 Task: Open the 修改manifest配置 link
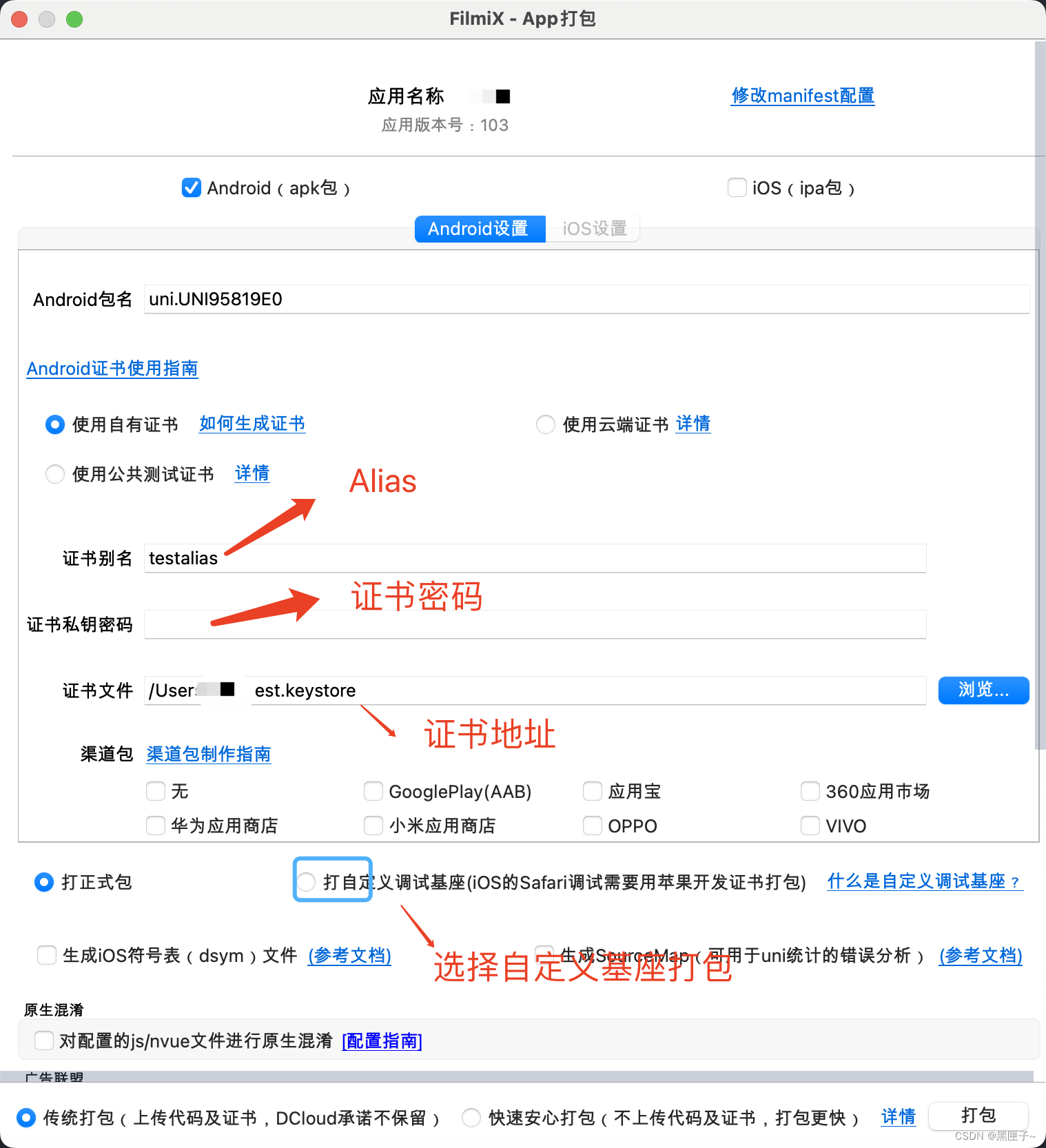point(803,96)
